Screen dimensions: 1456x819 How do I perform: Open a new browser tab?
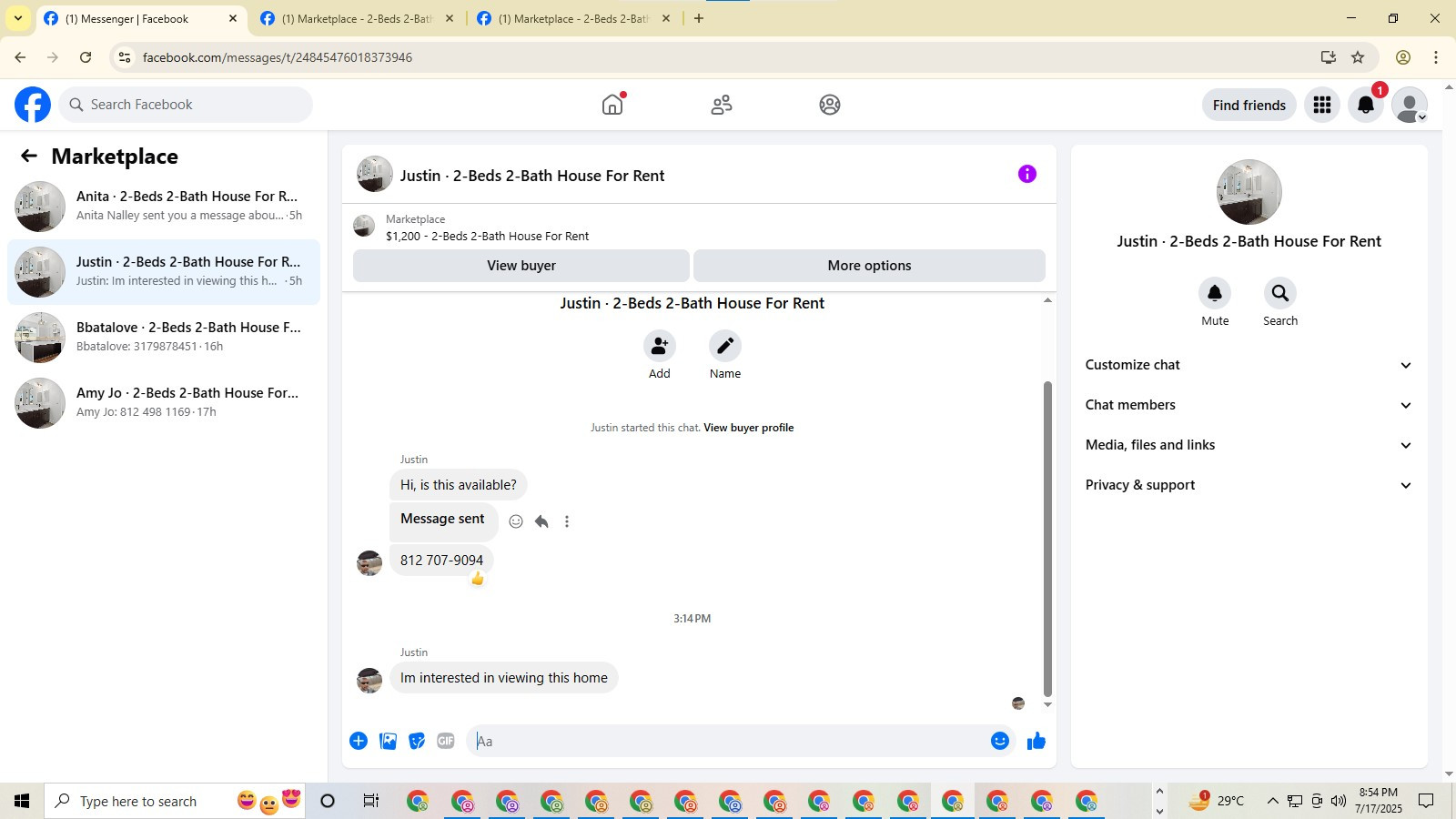point(699,18)
